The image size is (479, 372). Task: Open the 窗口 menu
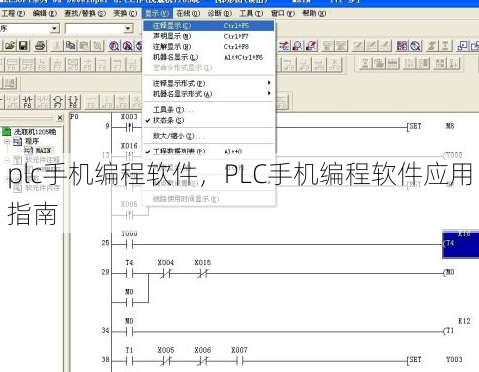[x=283, y=13]
